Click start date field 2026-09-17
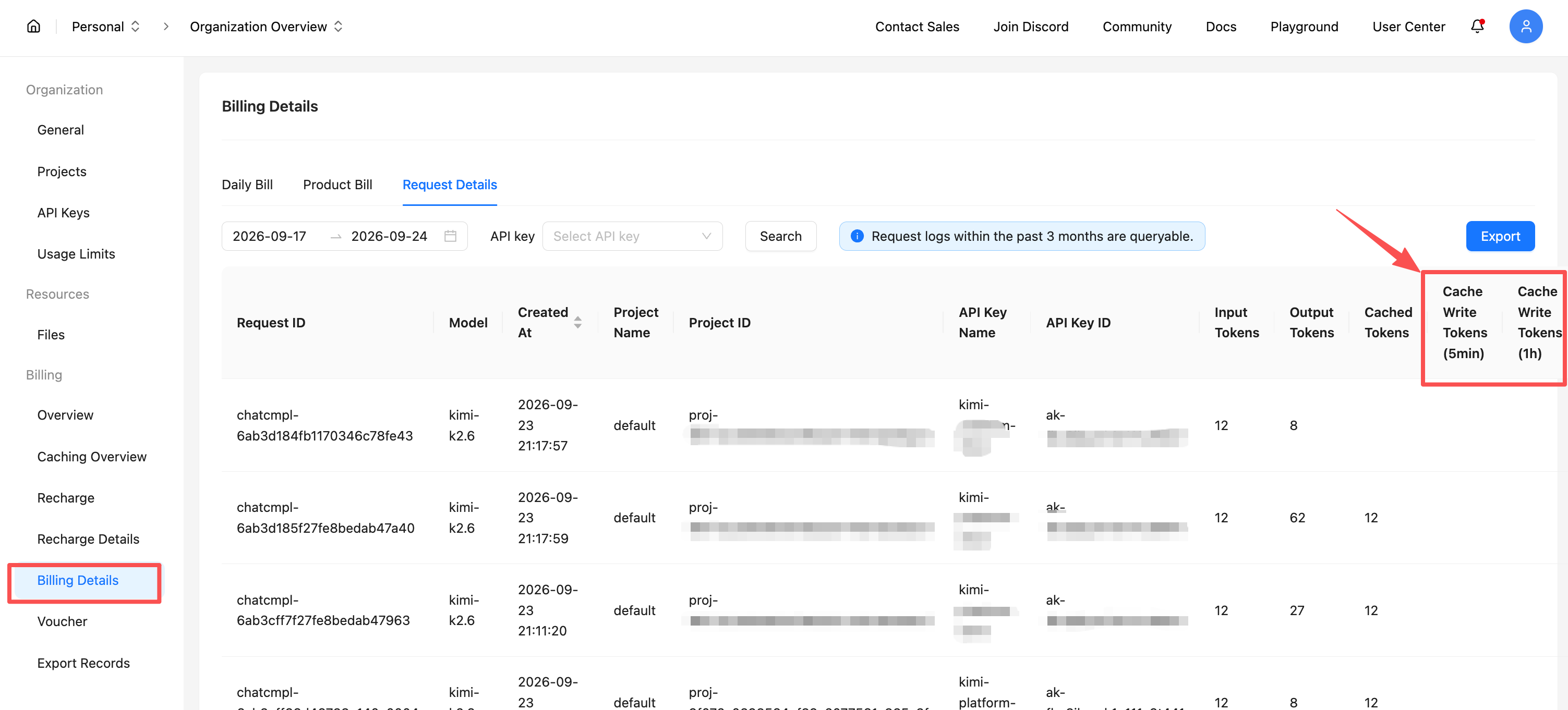This screenshot has height=710, width=1568. [x=269, y=236]
